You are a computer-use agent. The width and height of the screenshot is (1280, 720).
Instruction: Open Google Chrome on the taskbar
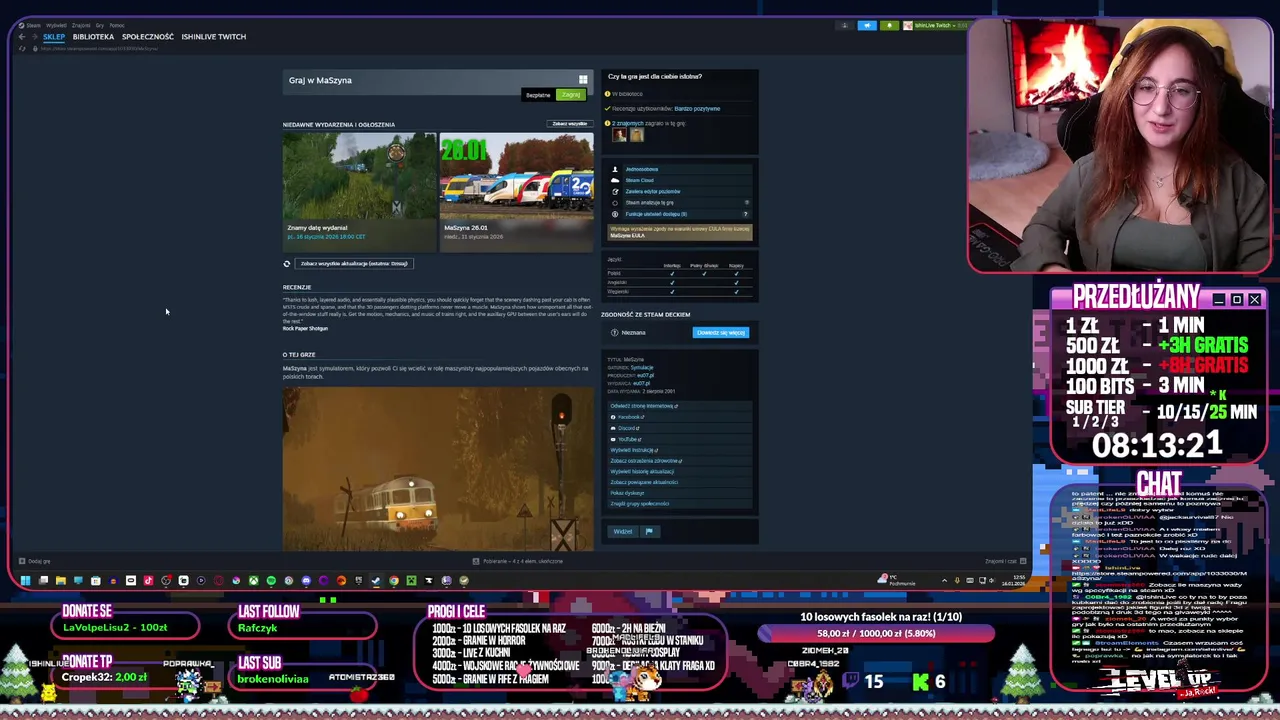click(x=394, y=580)
